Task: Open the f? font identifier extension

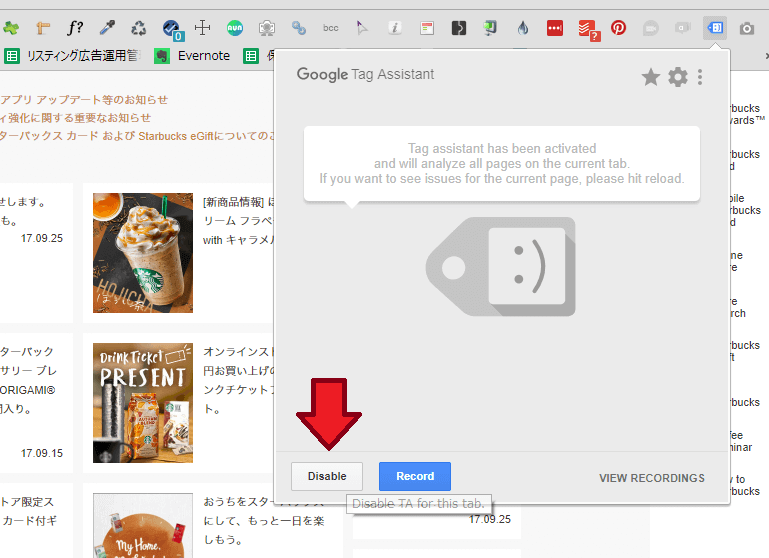Action: pyautogui.click(x=75, y=28)
